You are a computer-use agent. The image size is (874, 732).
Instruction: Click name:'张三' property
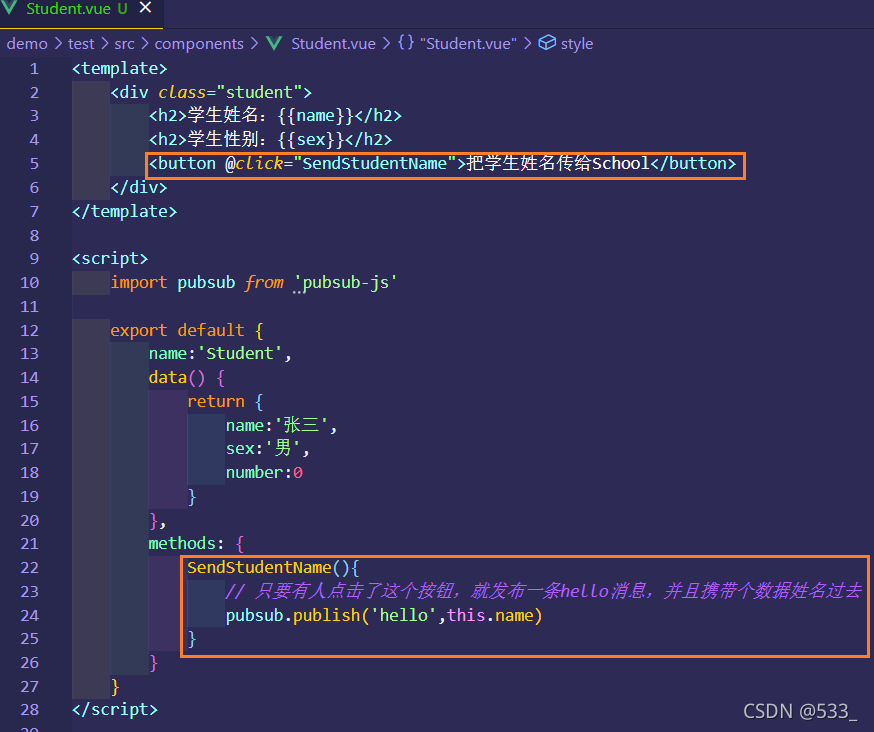277,425
